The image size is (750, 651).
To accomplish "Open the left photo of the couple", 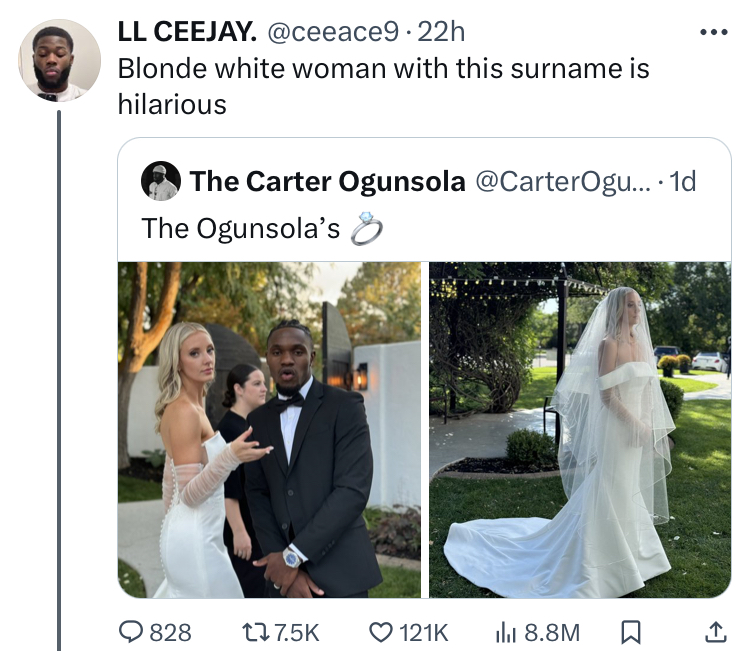I will click(x=269, y=429).
